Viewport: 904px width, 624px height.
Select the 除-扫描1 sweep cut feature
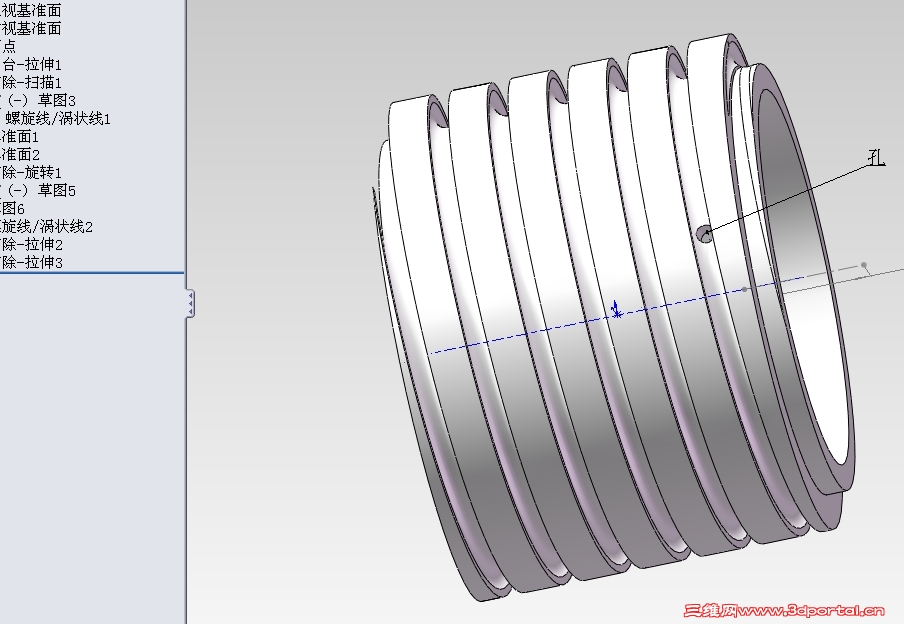pyautogui.click(x=31, y=82)
